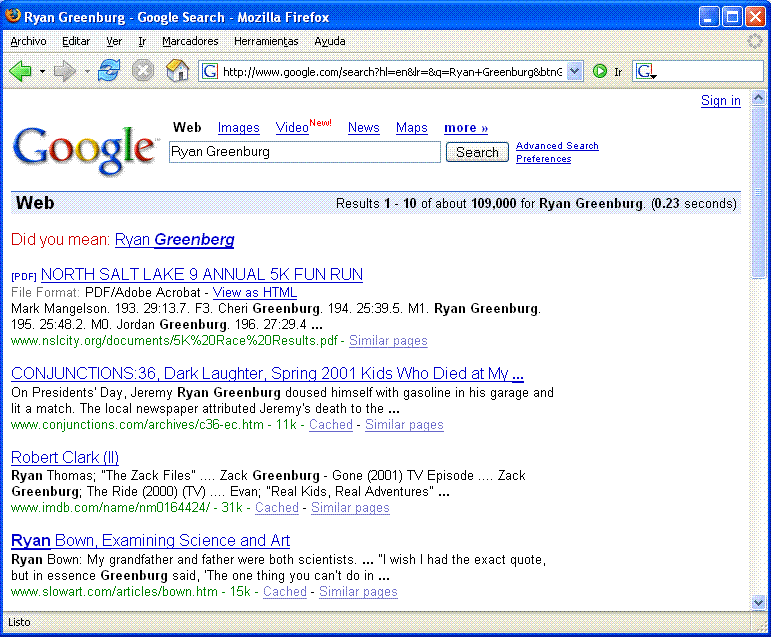Image resolution: width=771 pixels, height=637 pixels.
Task: Open Similar pages for conjunctions.com result
Action: [x=404, y=425]
